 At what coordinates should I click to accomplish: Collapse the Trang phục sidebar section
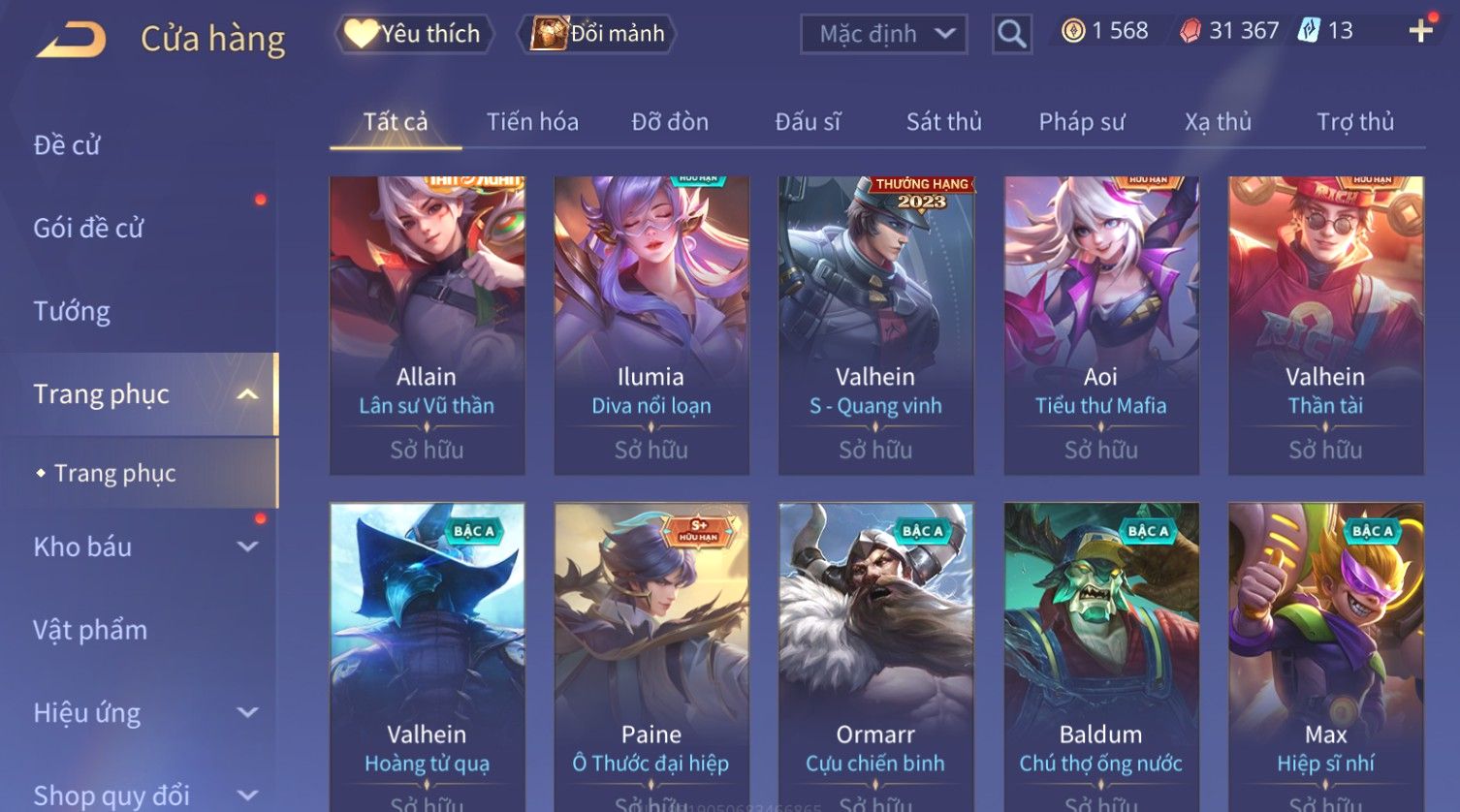tap(247, 394)
